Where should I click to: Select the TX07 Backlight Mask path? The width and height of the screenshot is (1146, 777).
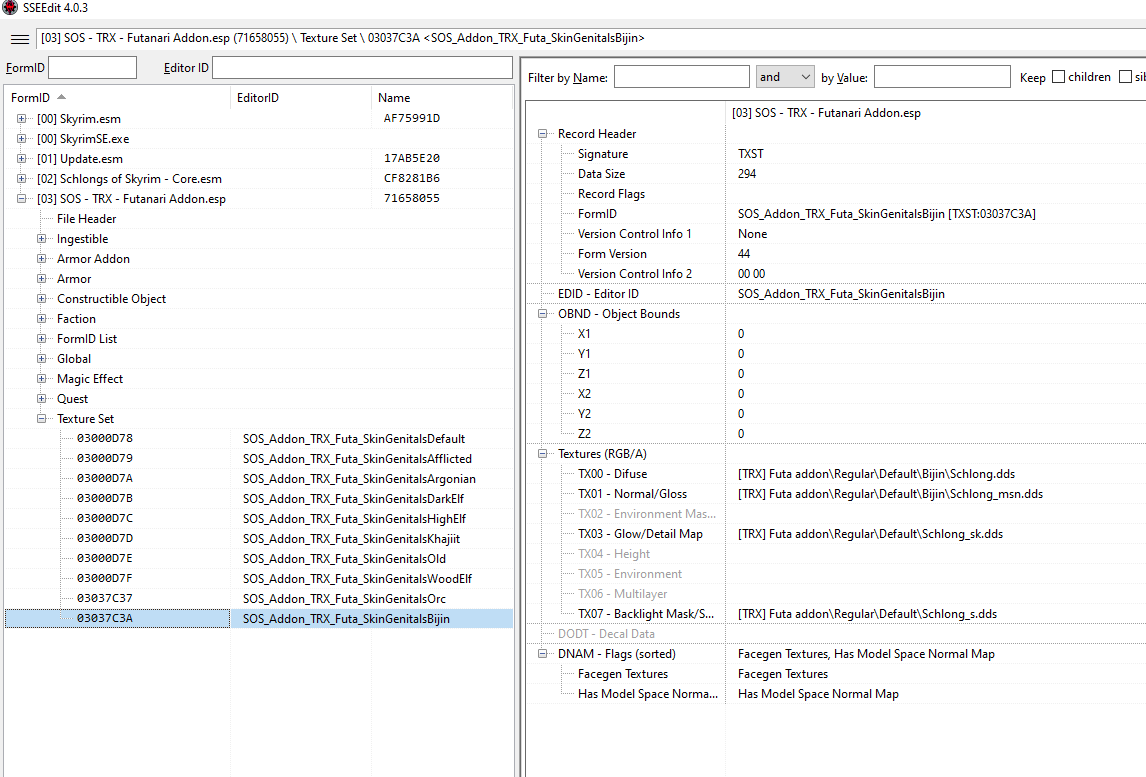(867, 614)
